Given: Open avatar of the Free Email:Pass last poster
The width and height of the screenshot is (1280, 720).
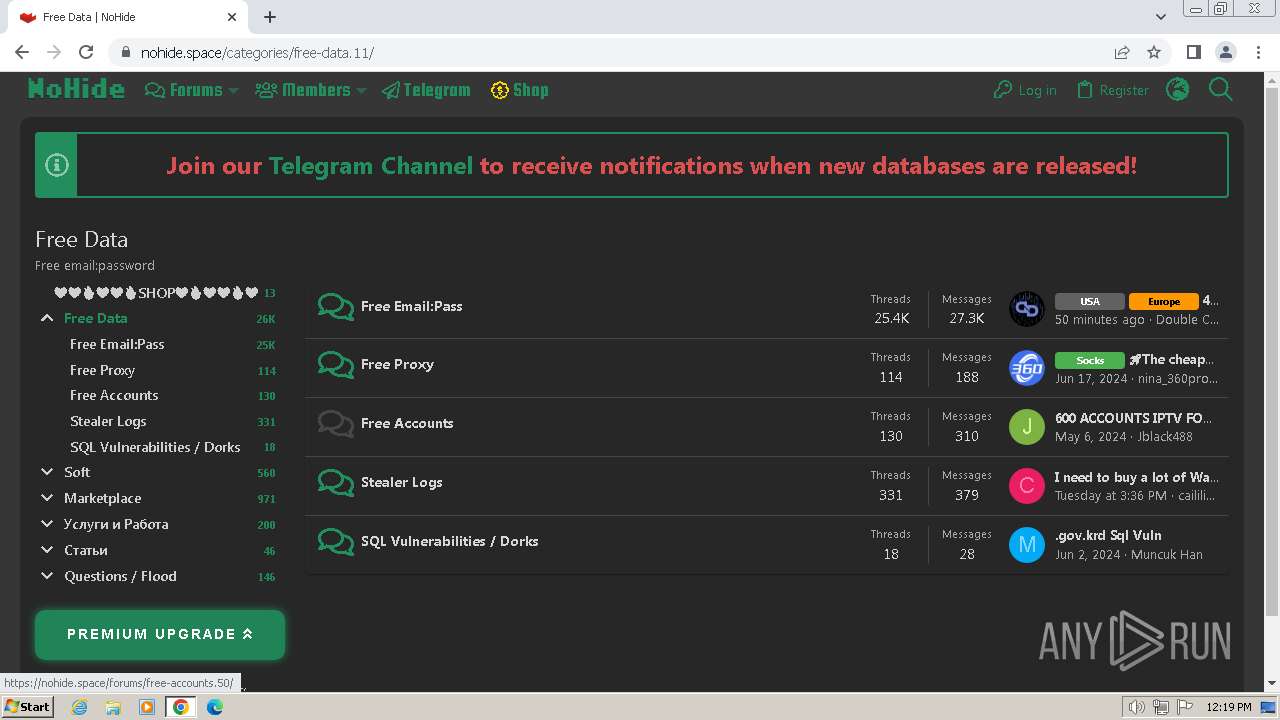Looking at the screenshot, I should click(1027, 309).
